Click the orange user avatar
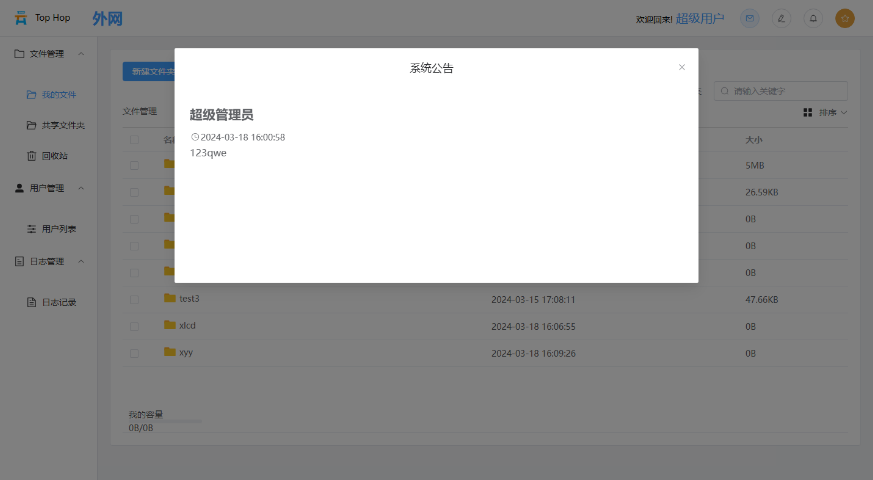 845,18
